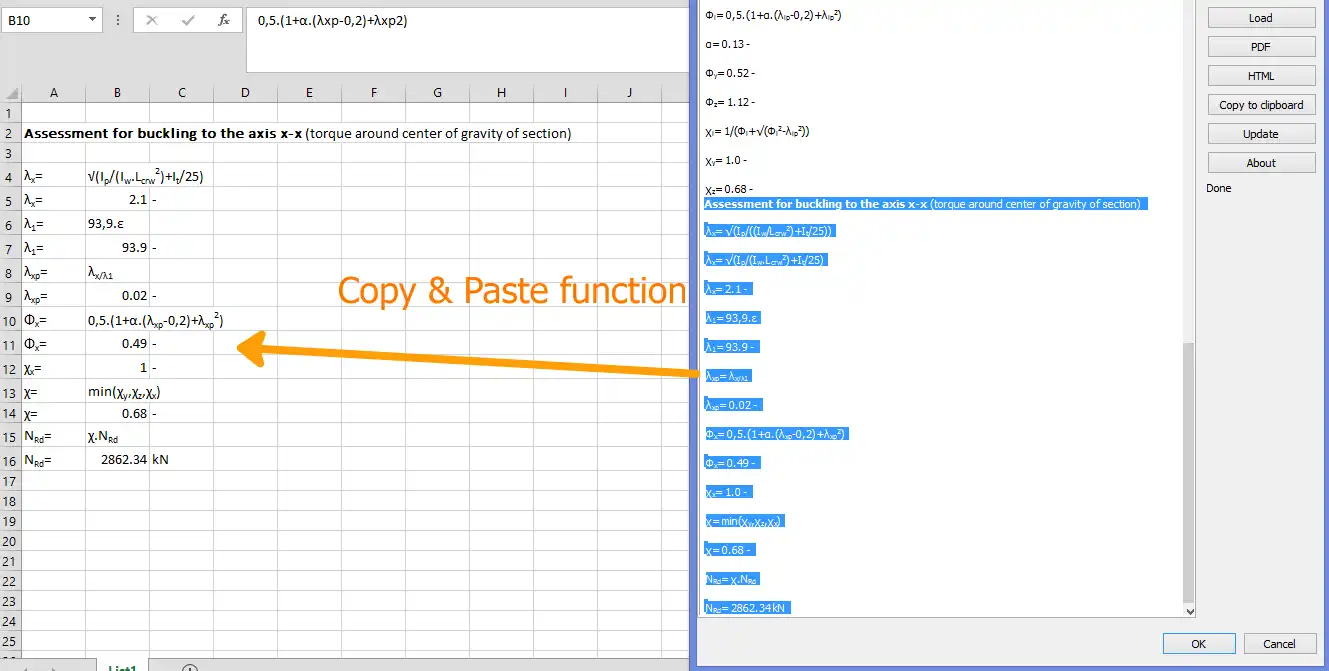The height and width of the screenshot is (671, 1329).
Task: Select cell containing 93,9.ε
Action: pos(117,224)
